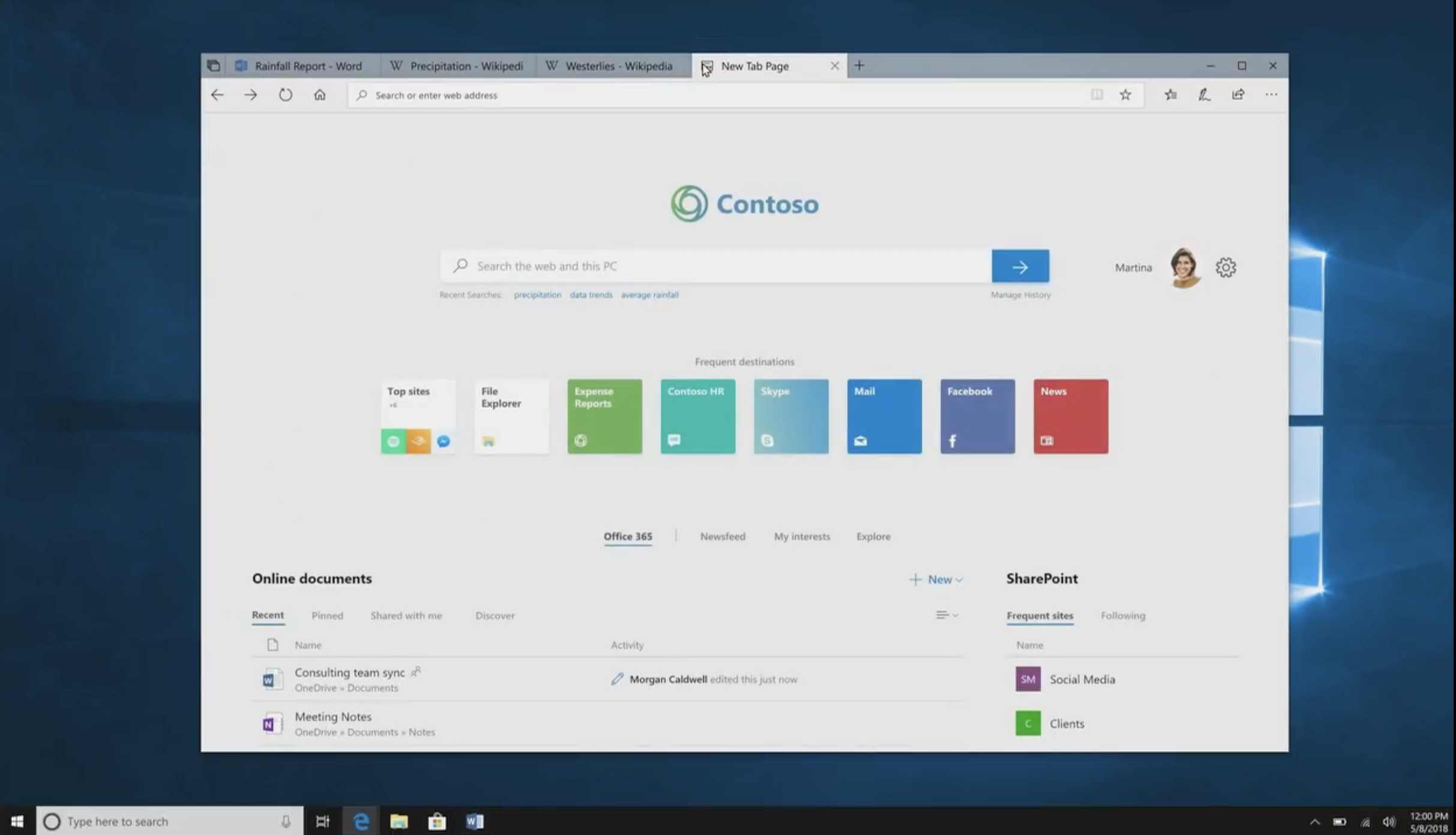Click the Recent documents filter toggle
Image resolution: width=1456 pixels, height=835 pixels.
click(267, 614)
